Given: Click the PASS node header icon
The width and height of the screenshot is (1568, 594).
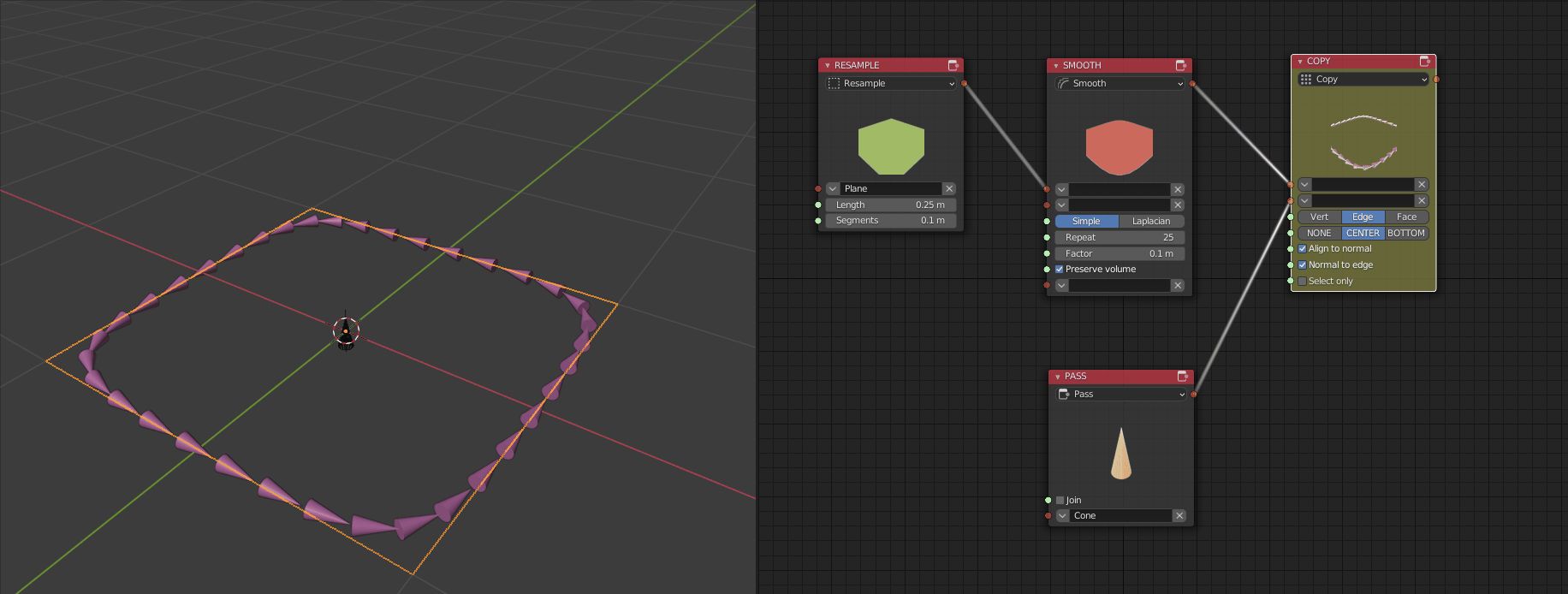Looking at the screenshot, I should pos(1183,376).
